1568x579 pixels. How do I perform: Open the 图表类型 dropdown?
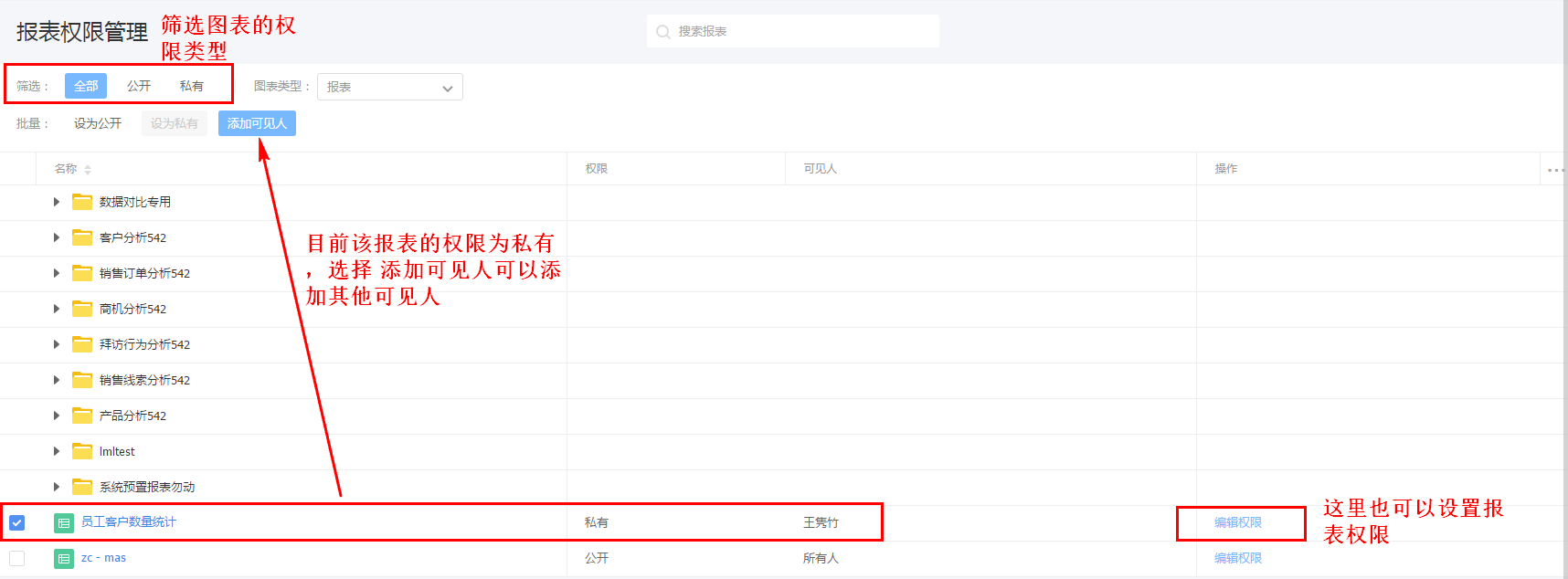pyautogui.click(x=390, y=88)
